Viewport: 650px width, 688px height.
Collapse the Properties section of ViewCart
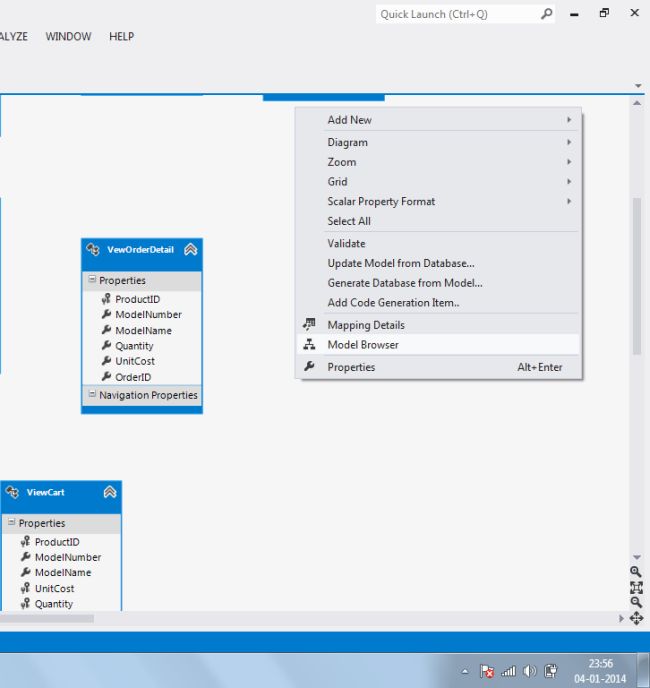12,522
